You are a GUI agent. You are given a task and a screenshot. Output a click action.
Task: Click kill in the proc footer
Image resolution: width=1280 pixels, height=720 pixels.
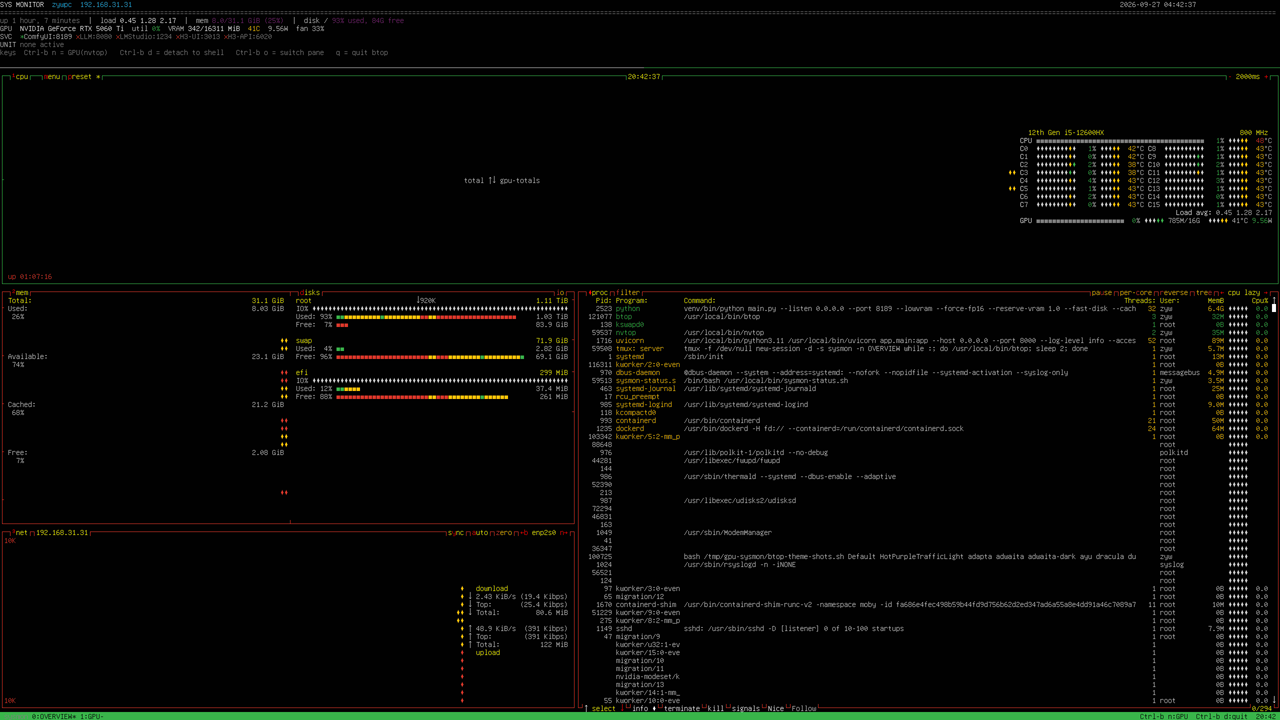[x=716, y=709]
